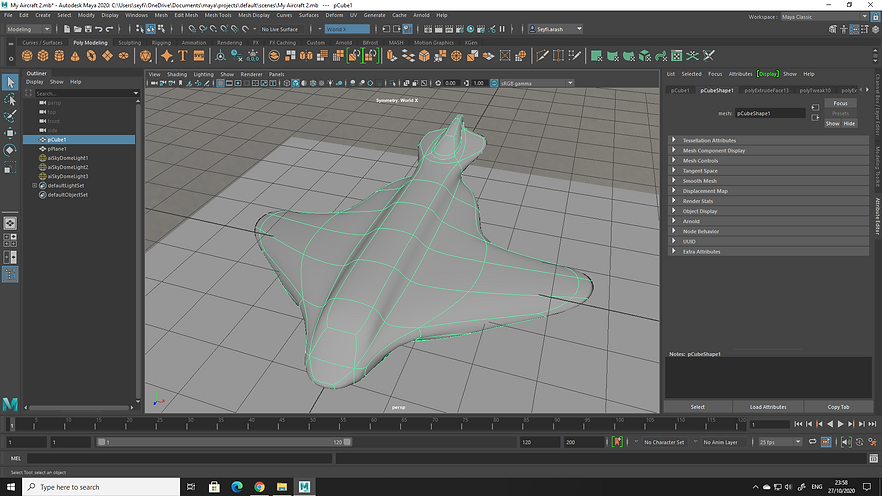The width and height of the screenshot is (882, 496).
Task: Select the Rotate tool in the toolbox
Action: point(10,150)
